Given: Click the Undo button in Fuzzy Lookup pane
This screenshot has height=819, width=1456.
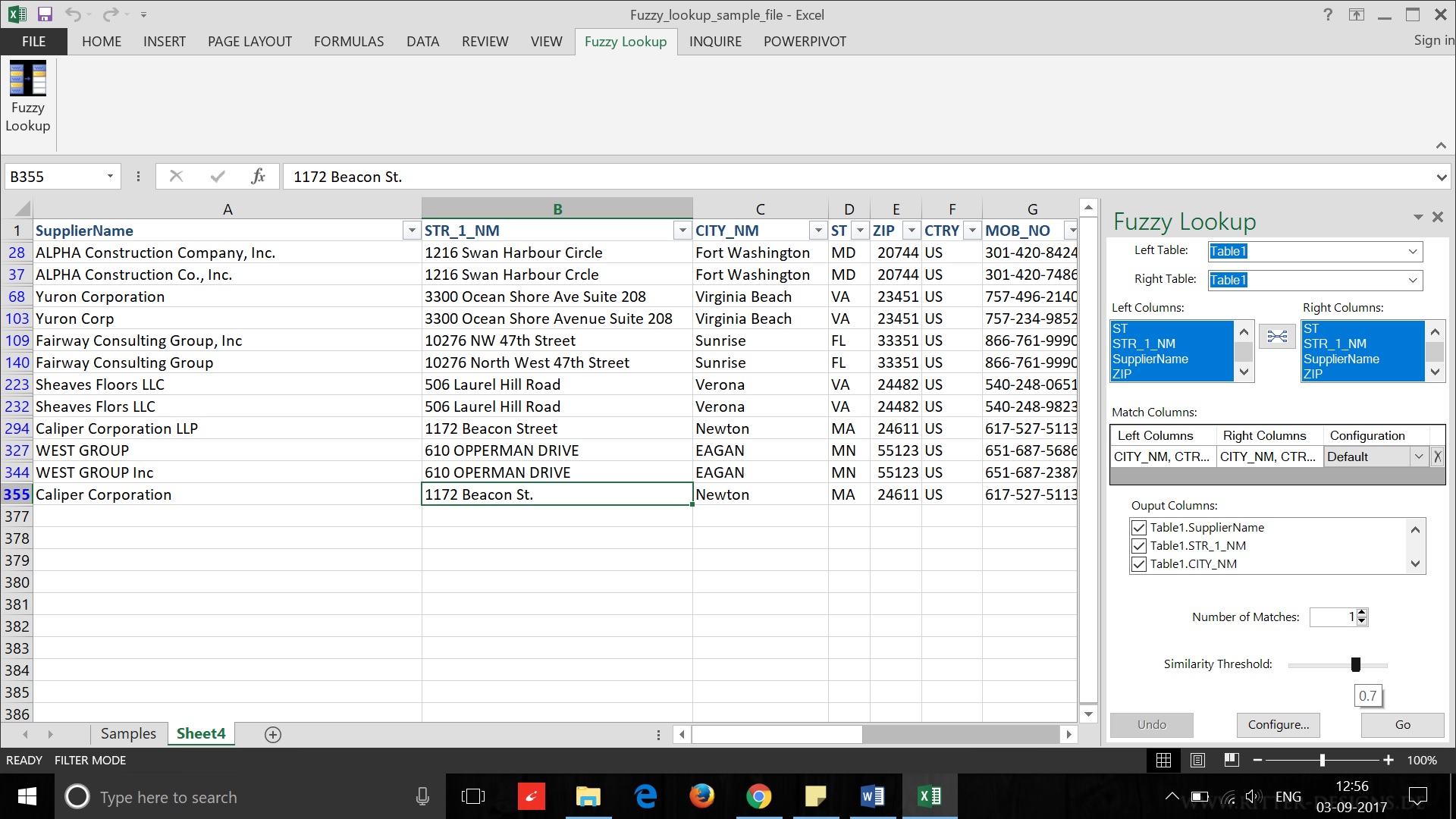Looking at the screenshot, I should [x=1152, y=725].
